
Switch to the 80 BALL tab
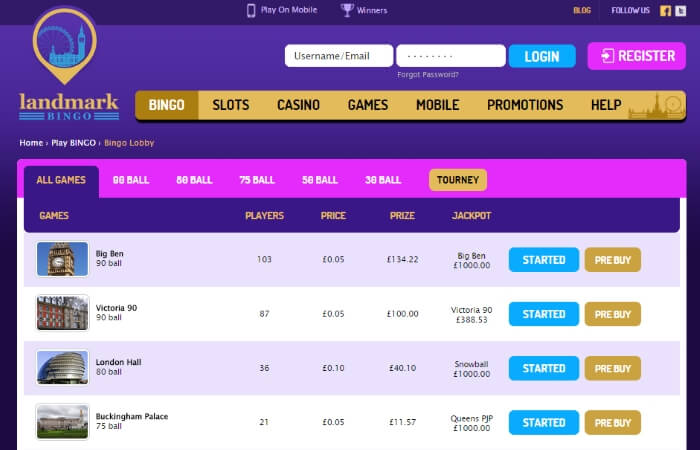(x=194, y=180)
